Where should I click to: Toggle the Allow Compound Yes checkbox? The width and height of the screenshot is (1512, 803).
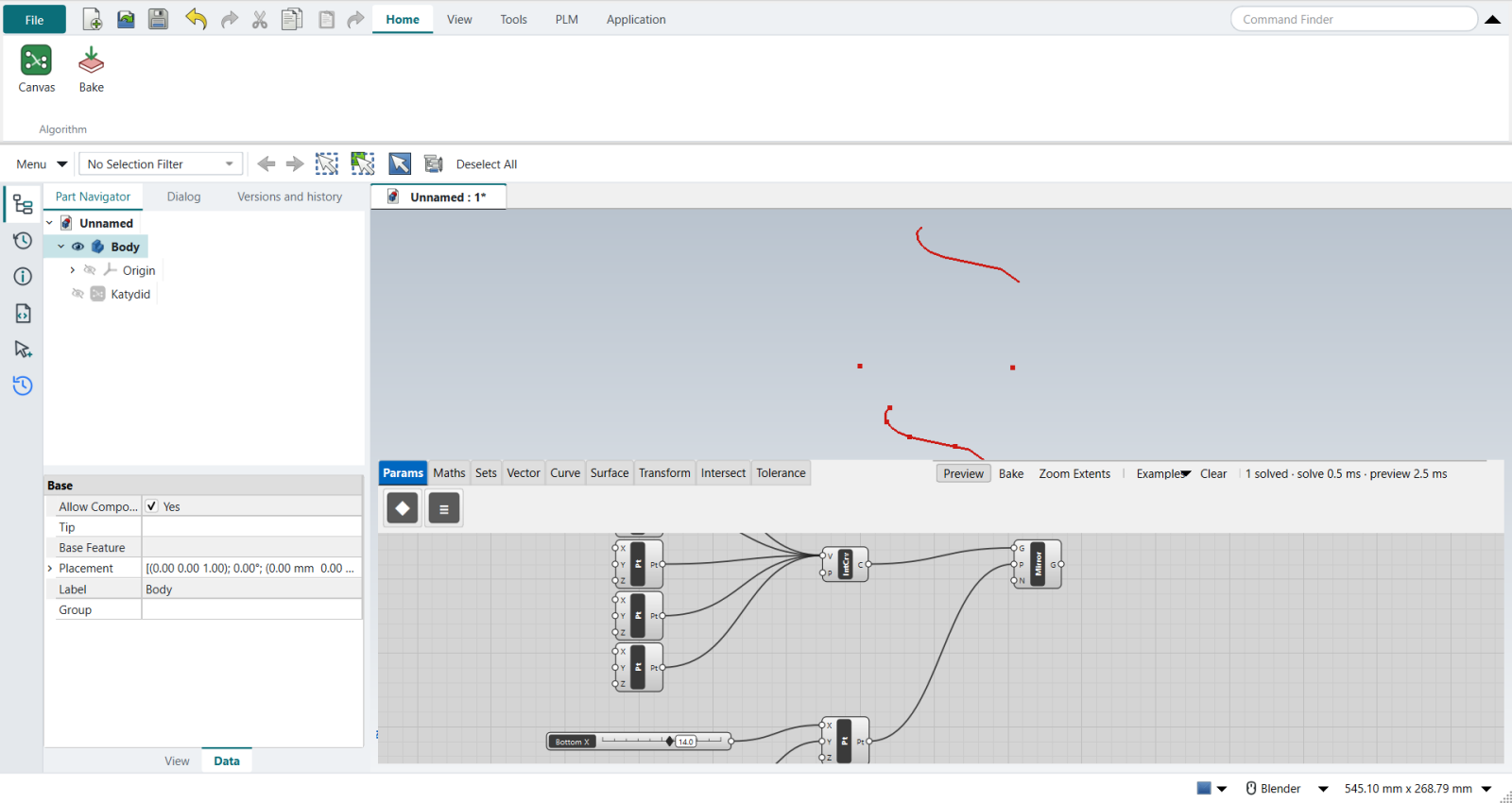click(151, 506)
